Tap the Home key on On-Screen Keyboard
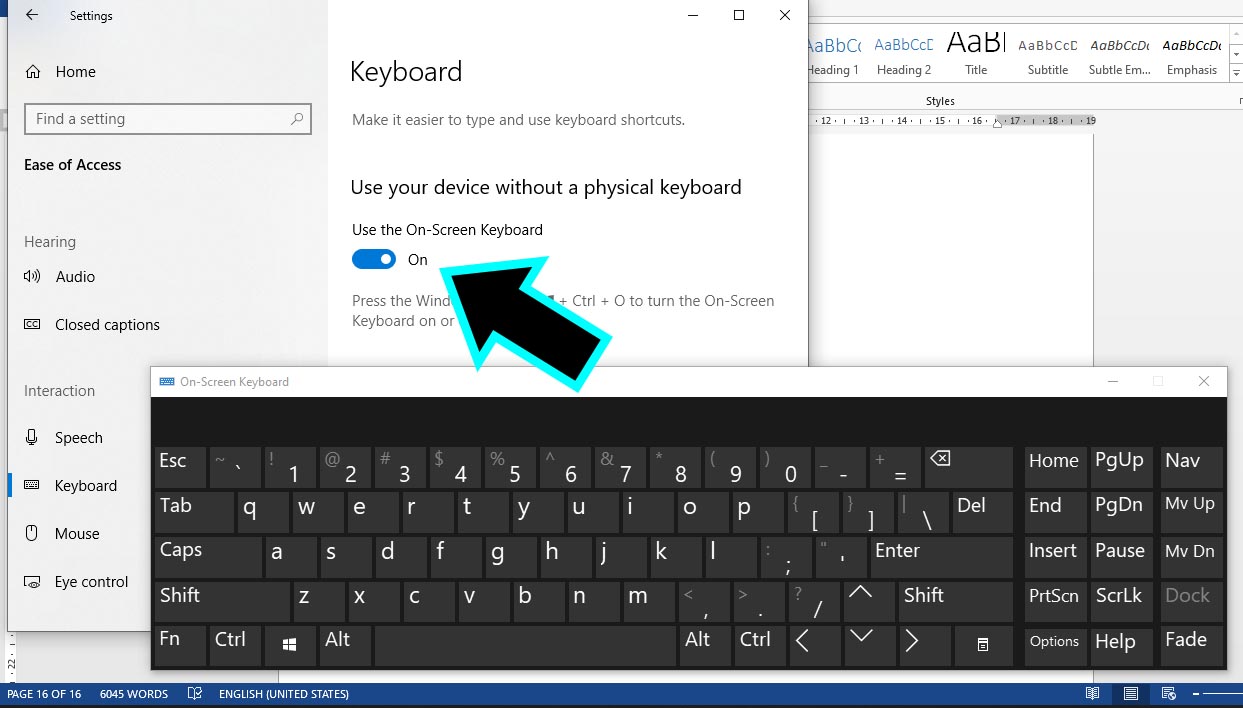1243x708 pixels. 1055,467
